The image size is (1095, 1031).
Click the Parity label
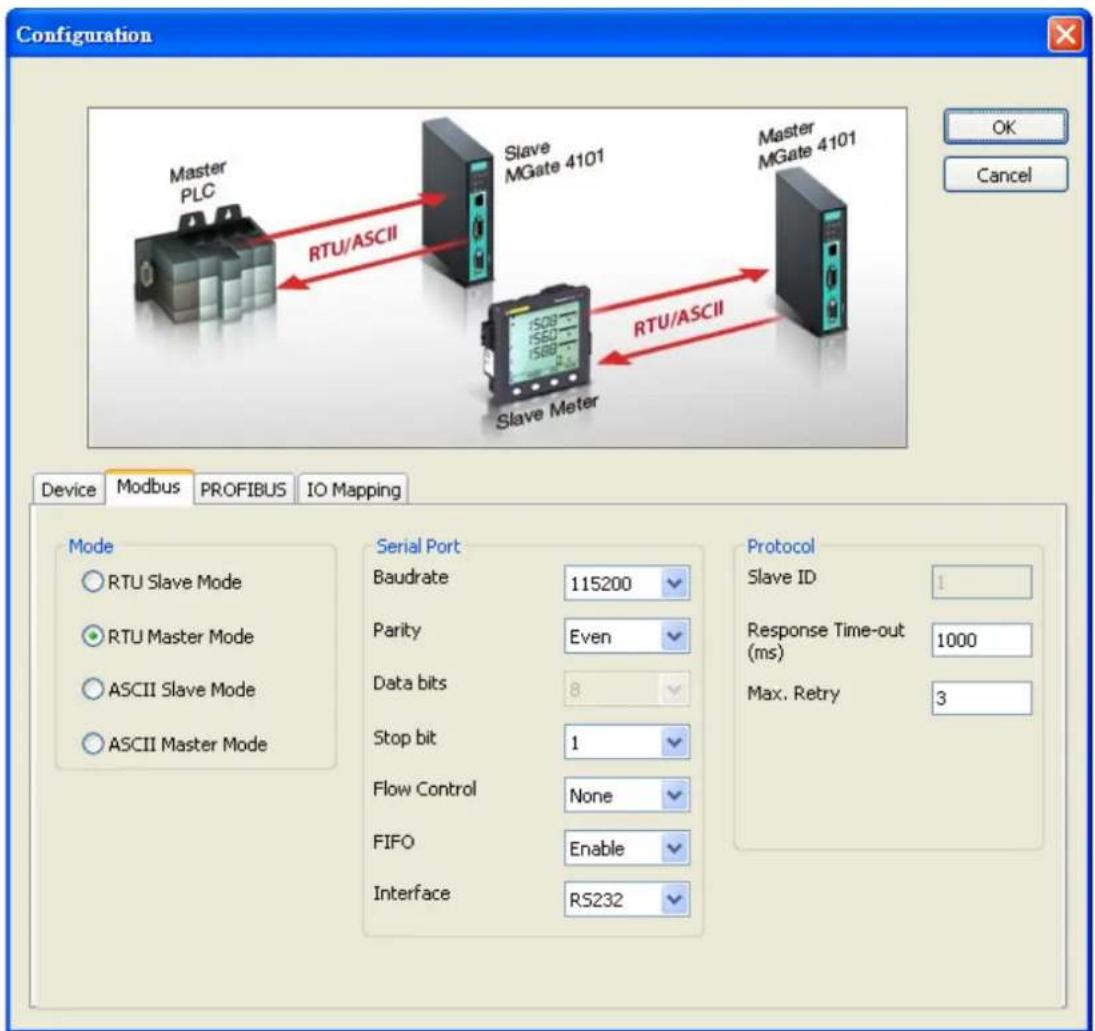click(x=397, y=630)
